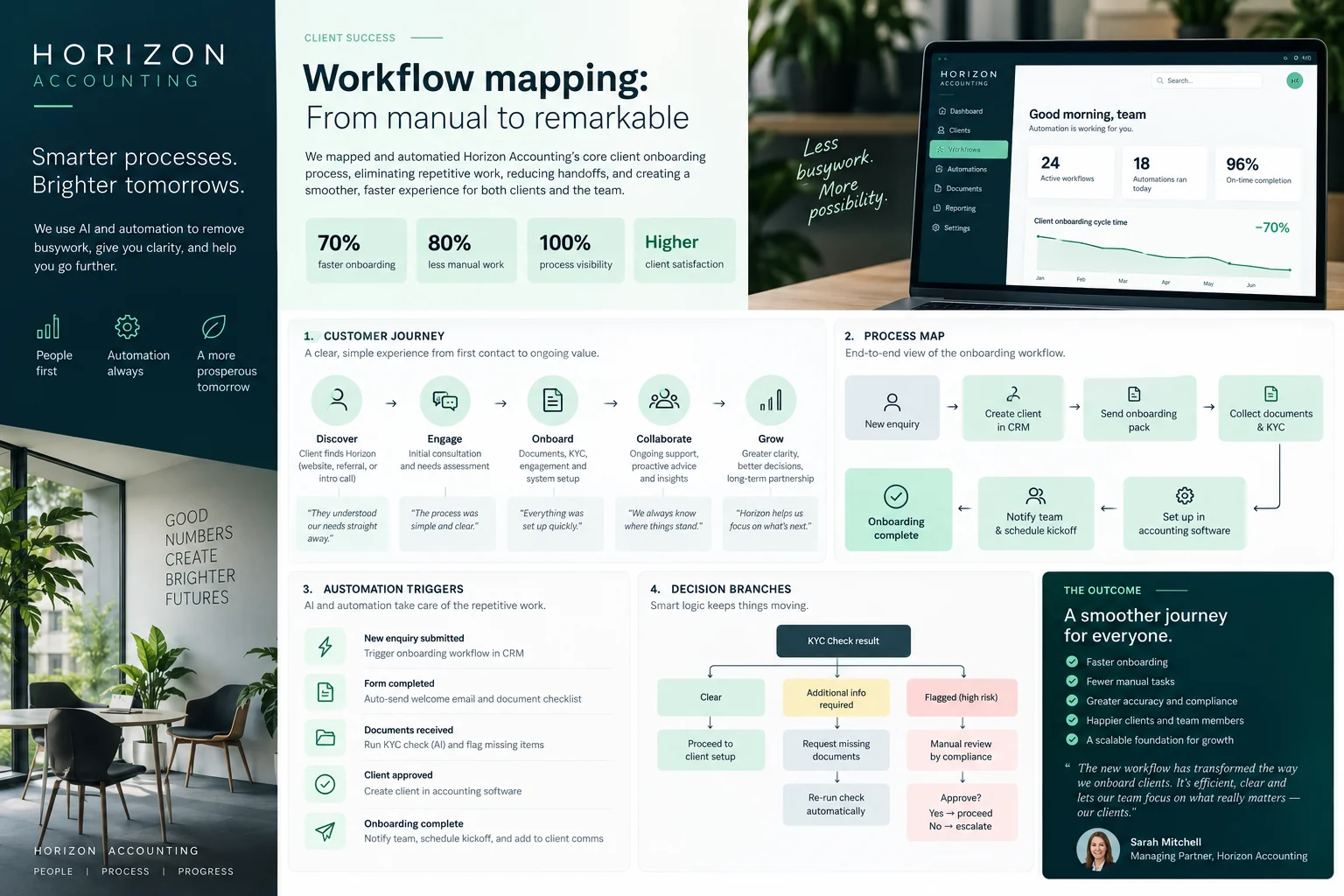Click the Send onboarding pack box
This screenshot has width=1344, height=896.
coord(1139,408)
